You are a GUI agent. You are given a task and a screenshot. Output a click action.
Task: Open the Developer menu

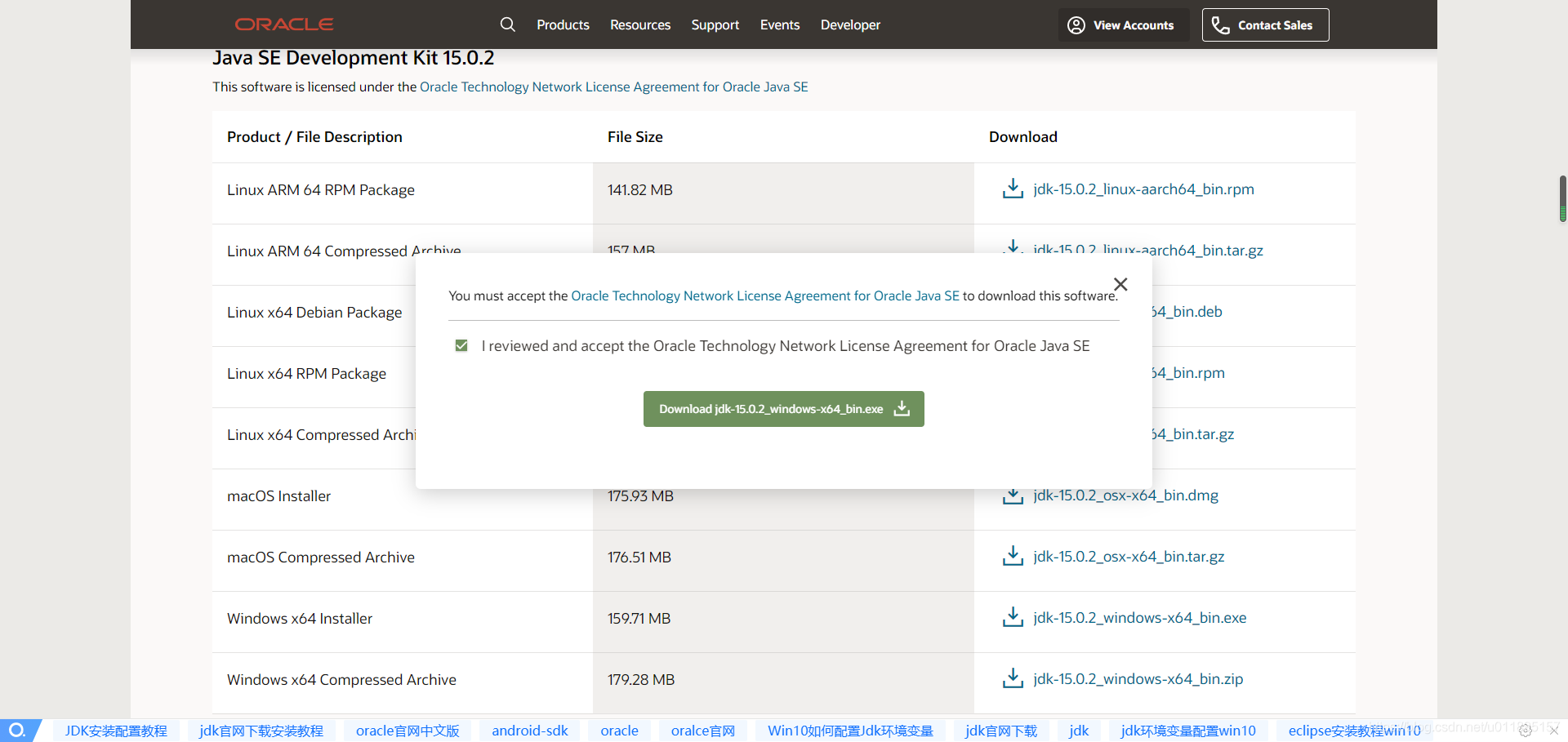click(850, 25)
